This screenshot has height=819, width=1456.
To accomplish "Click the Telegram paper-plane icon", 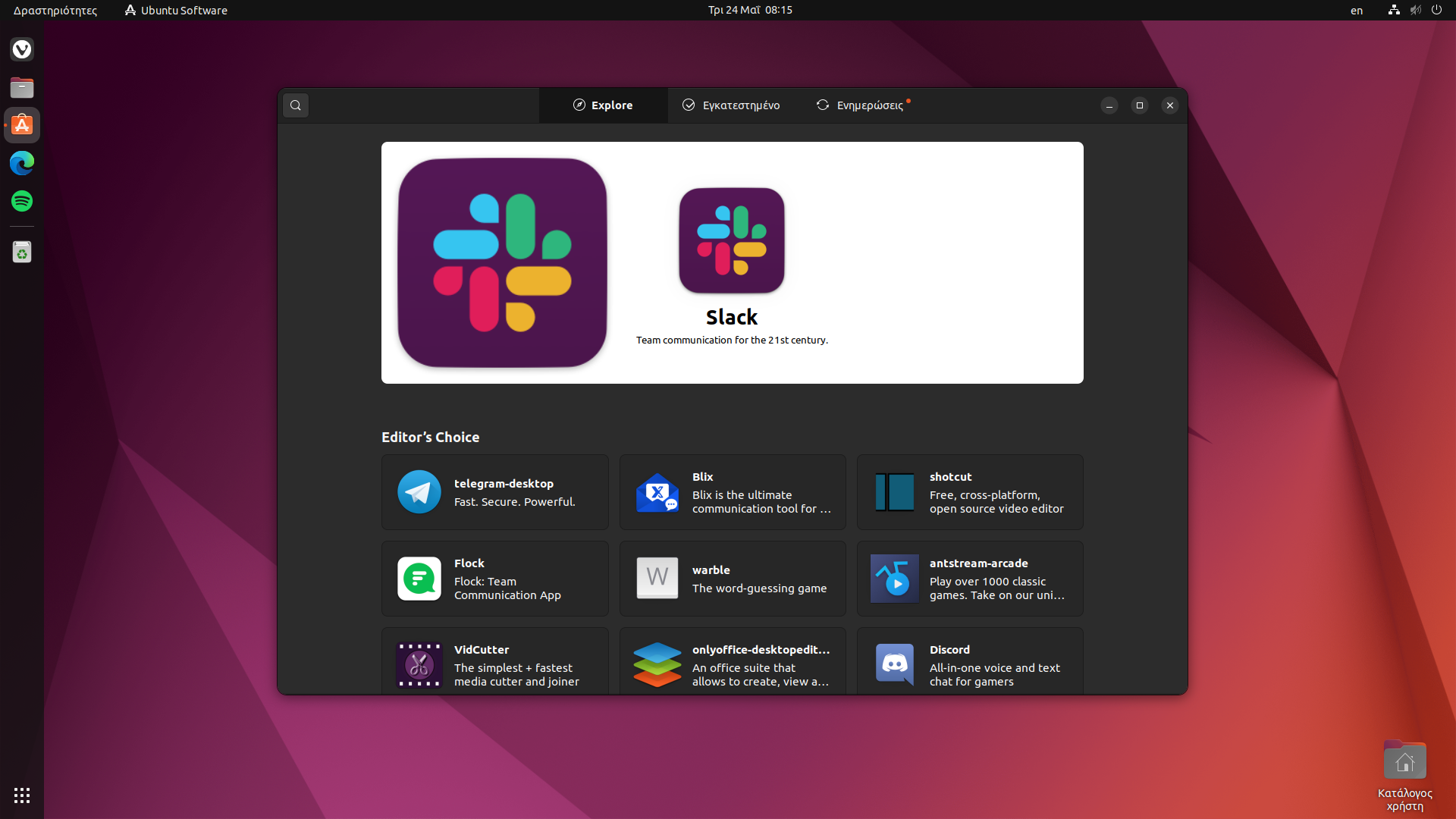I will [x=419, y=491].
